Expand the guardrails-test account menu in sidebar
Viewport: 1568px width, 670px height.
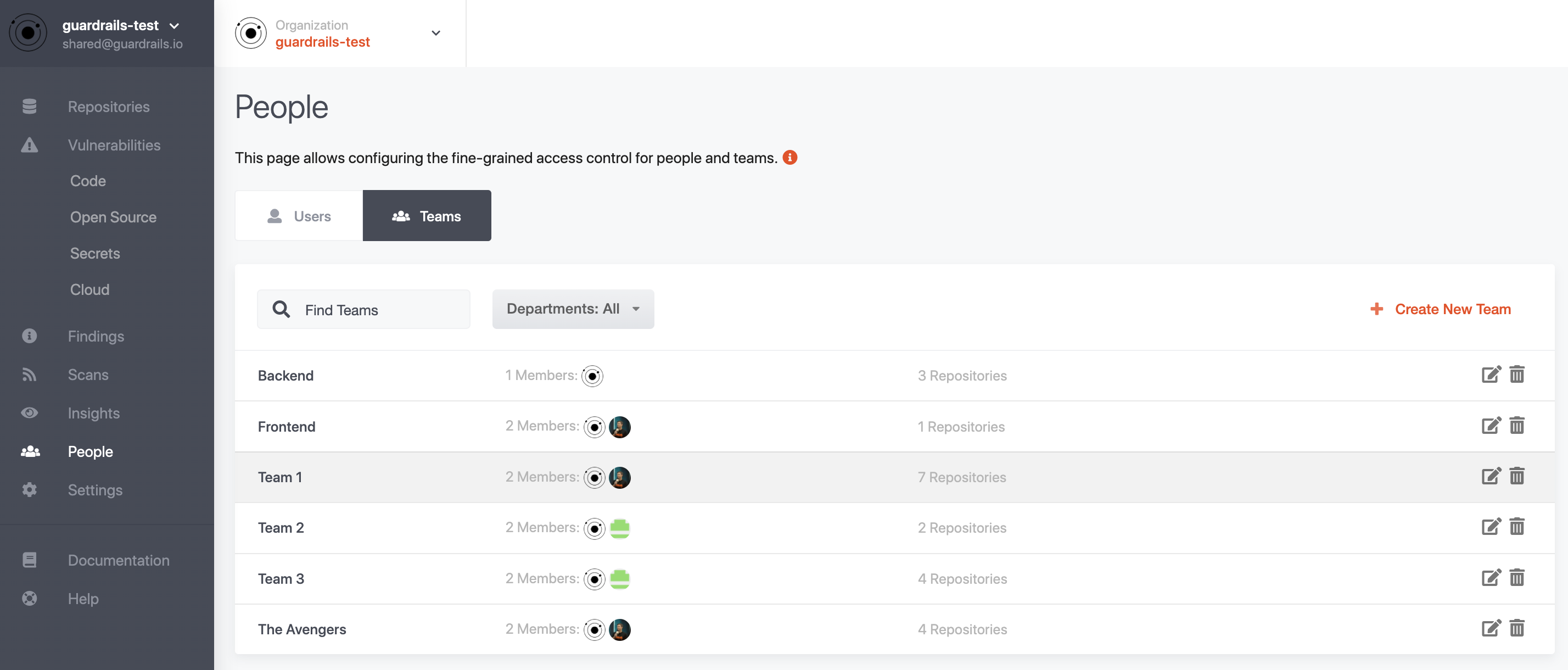click(174, 26)
